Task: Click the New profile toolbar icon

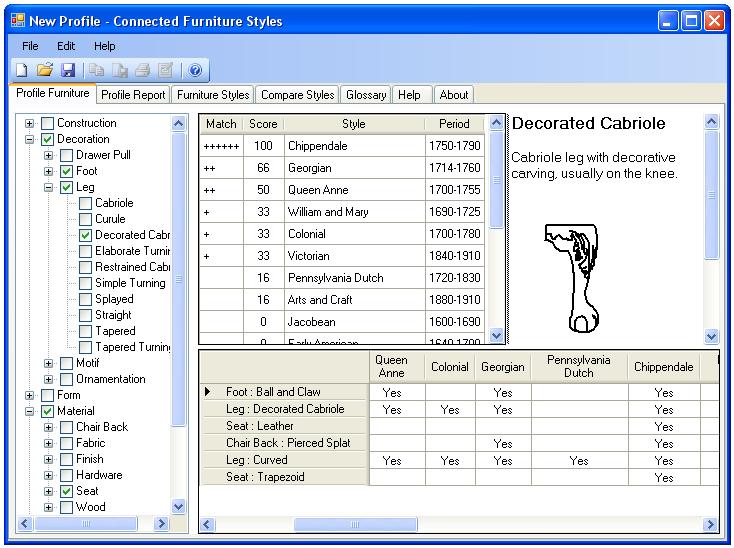Action: [x=20, y=70]
